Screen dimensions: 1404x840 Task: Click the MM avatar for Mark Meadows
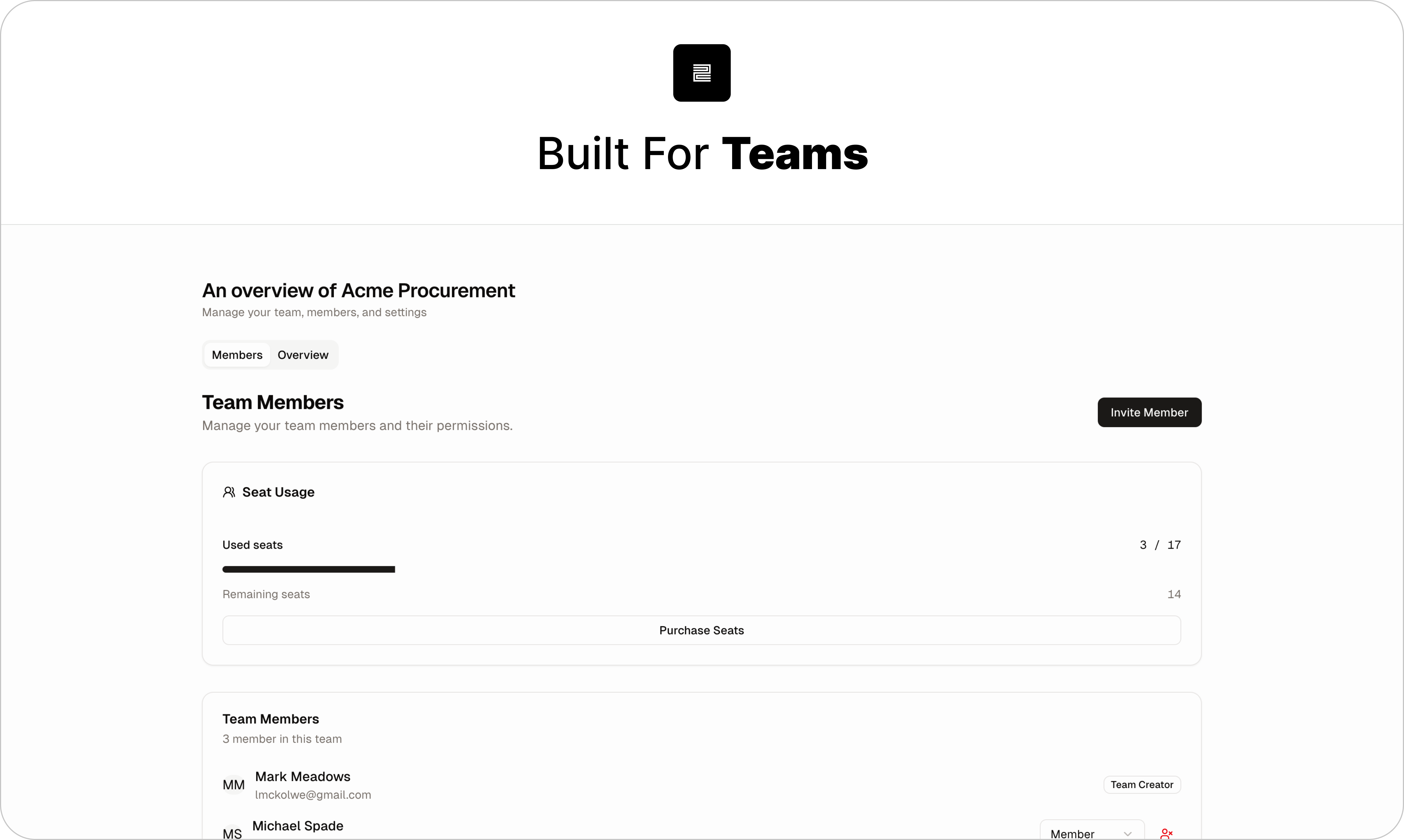pos(234,784)
